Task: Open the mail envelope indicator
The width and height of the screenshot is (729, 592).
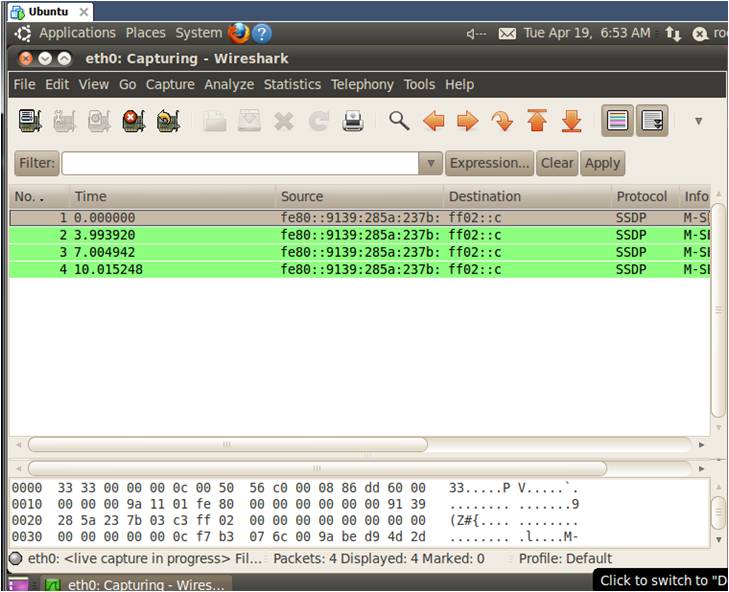Action: [x=507, y=33]
